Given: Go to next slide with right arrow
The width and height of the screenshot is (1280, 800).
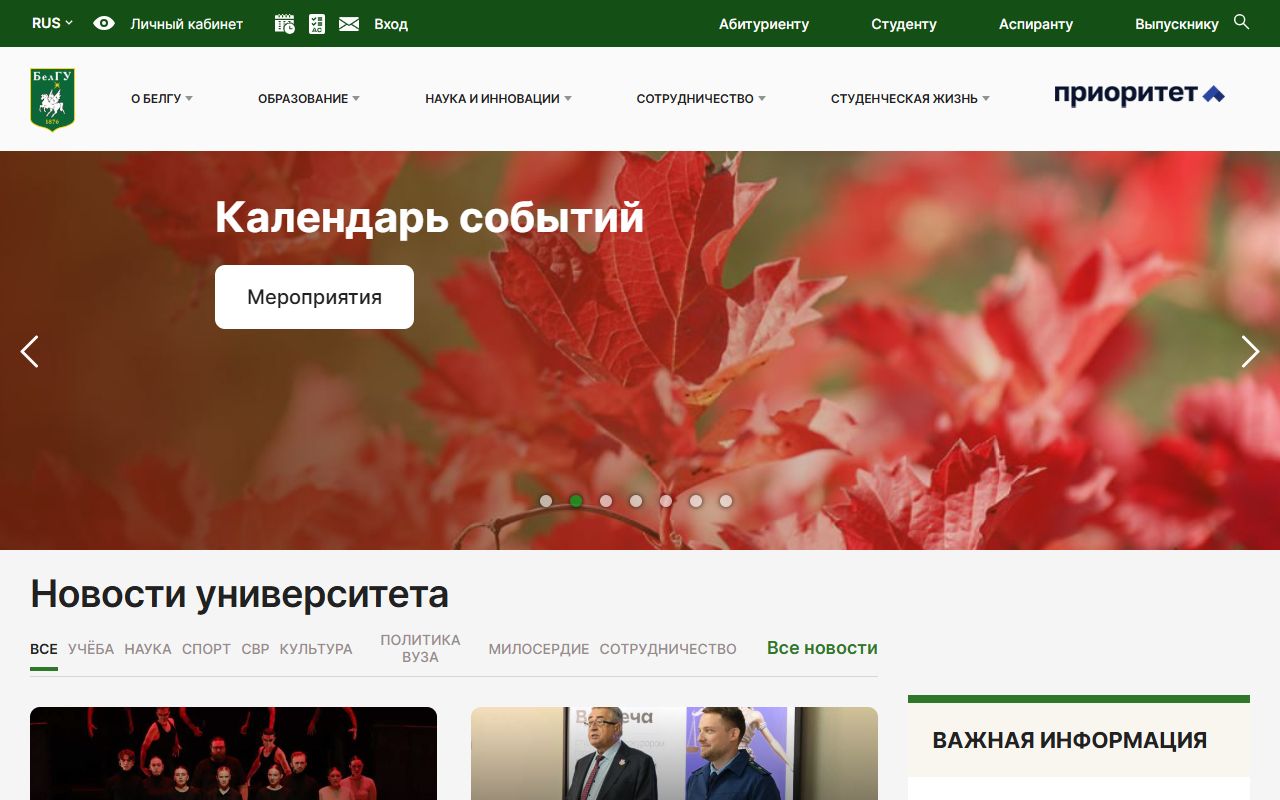Looking at the screenshot, I should coord(1250,351).
